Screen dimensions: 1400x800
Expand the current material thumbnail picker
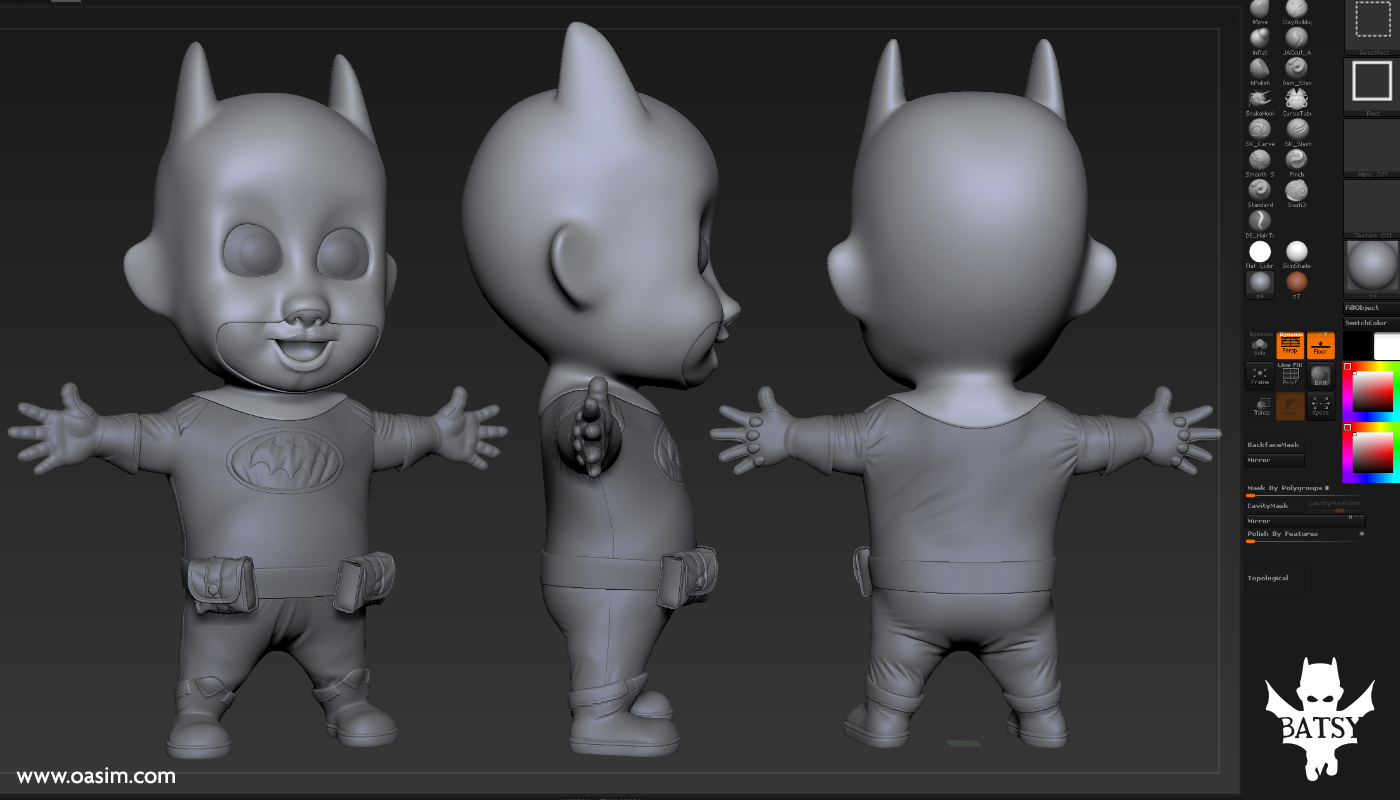click(x=1372, y=266)
